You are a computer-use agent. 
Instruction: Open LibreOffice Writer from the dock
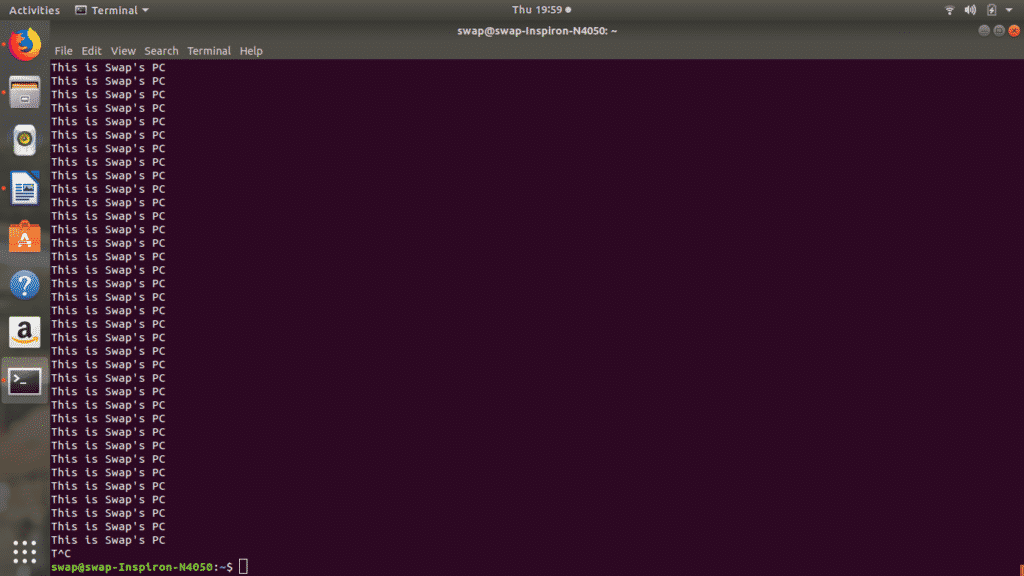(25, 188)
